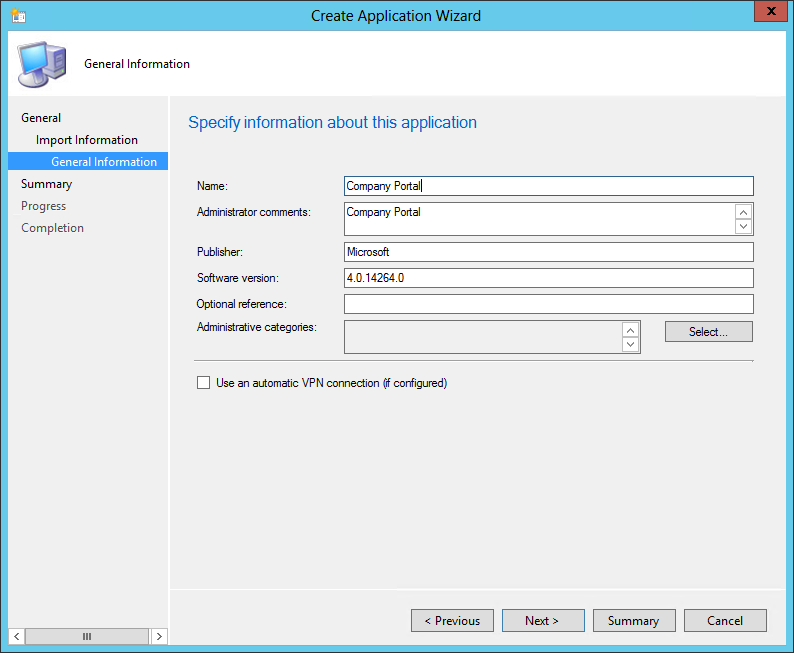Select Completion step in the sidebar
The image size is (794, 653).
[x=52, y=228]
